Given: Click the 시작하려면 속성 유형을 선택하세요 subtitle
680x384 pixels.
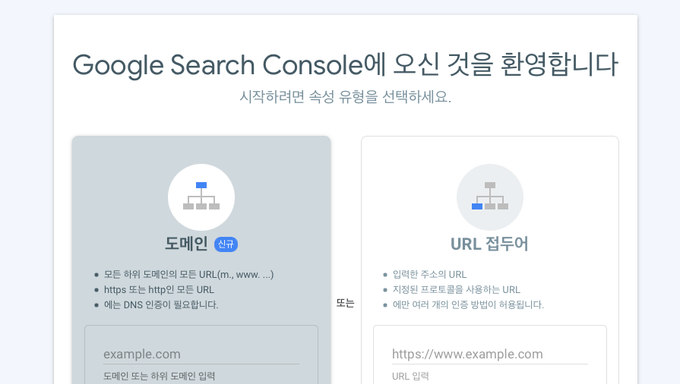Looking at the screenshot, I should [345, 97].
